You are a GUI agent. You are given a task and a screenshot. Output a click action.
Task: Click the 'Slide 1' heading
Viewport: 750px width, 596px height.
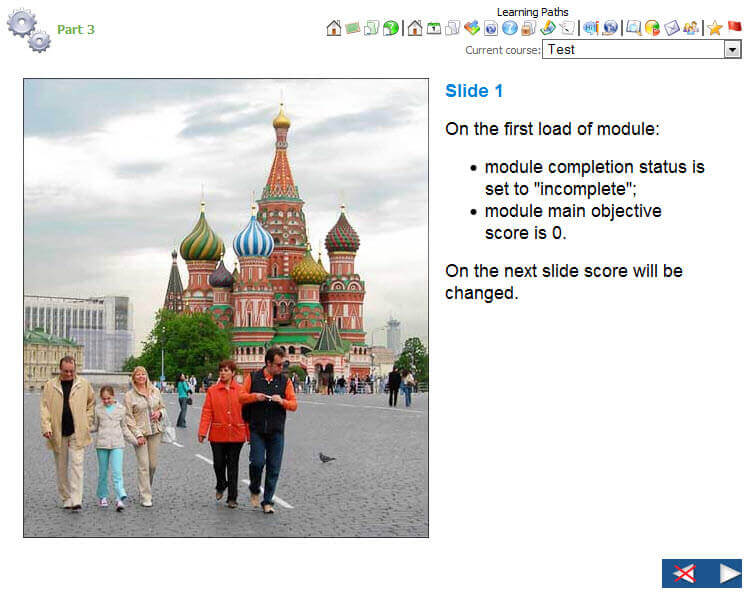[x=474, y=91]
